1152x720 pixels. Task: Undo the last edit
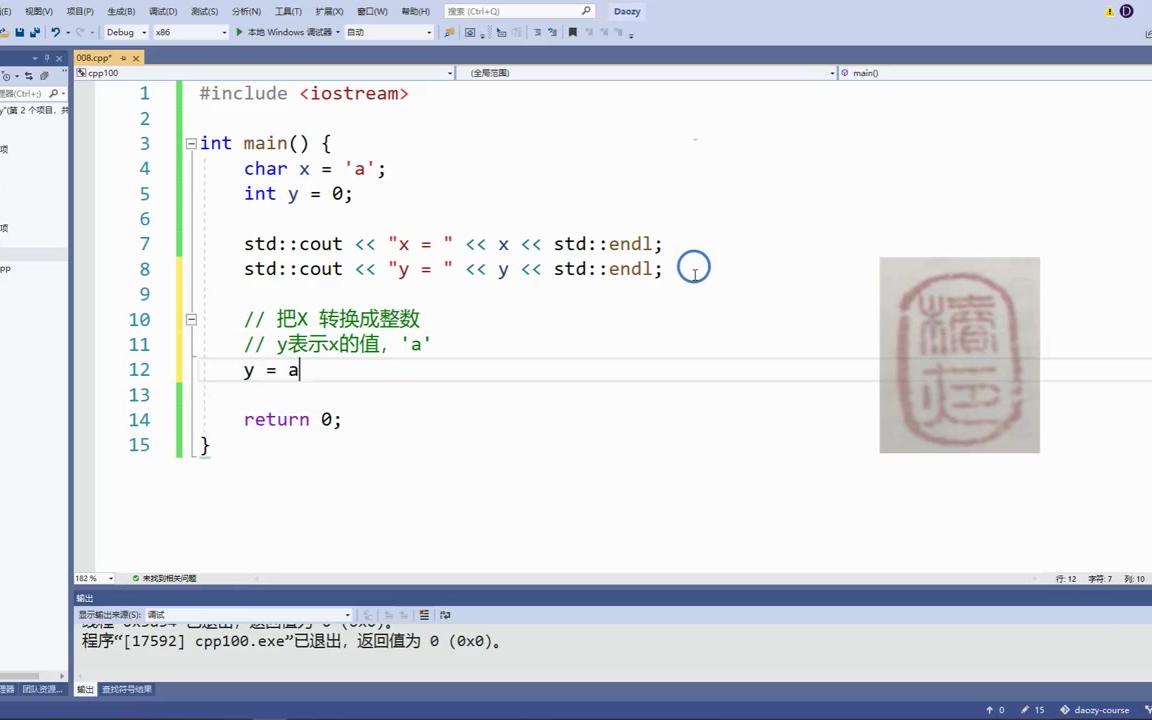(56, 32)
